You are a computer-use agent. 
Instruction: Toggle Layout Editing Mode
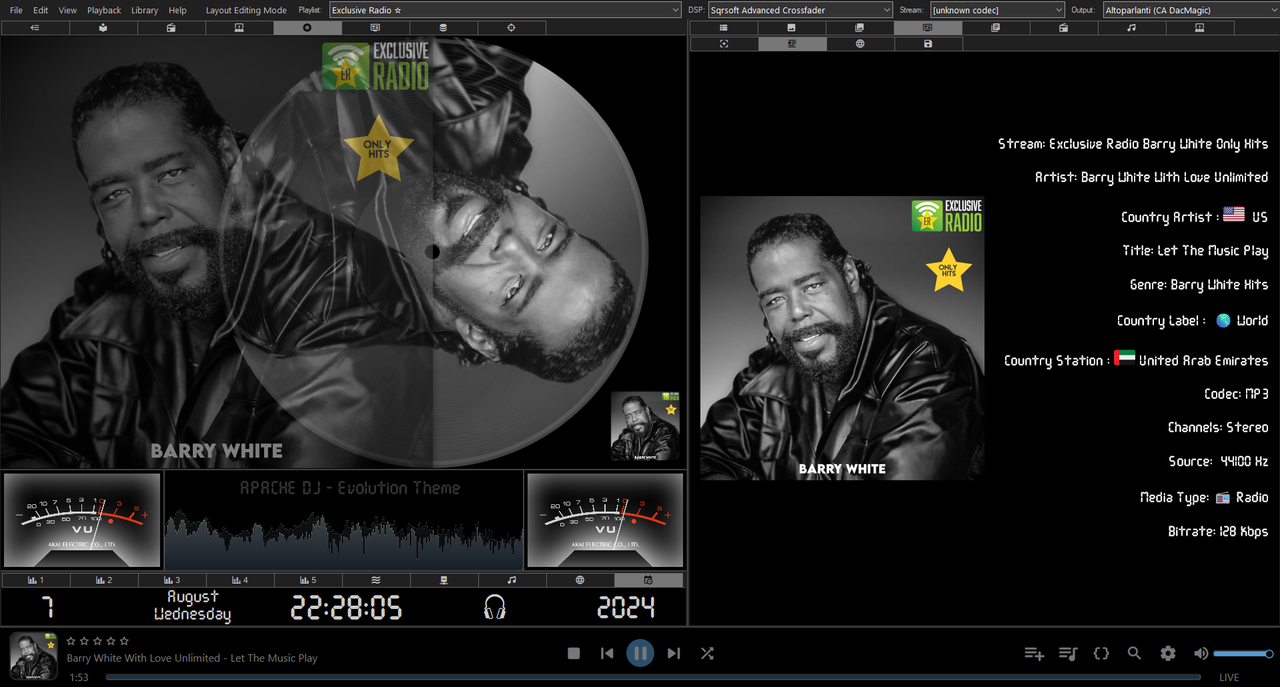[x=246, y=10]
